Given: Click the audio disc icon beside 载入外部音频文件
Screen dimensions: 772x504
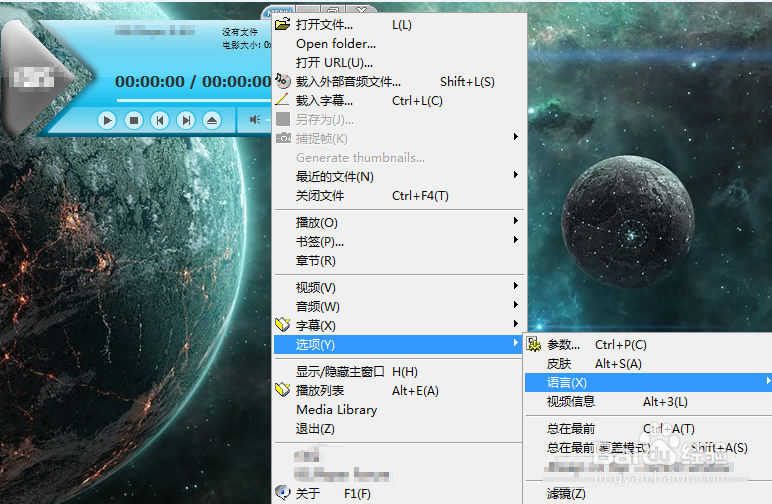Looking at the screenshot, I should coord(283,81).
